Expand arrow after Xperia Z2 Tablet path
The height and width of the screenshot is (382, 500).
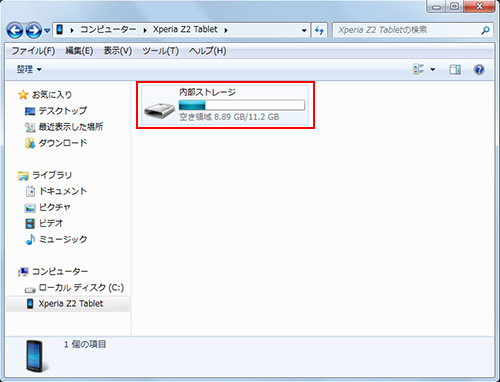(x=226, y=30)
